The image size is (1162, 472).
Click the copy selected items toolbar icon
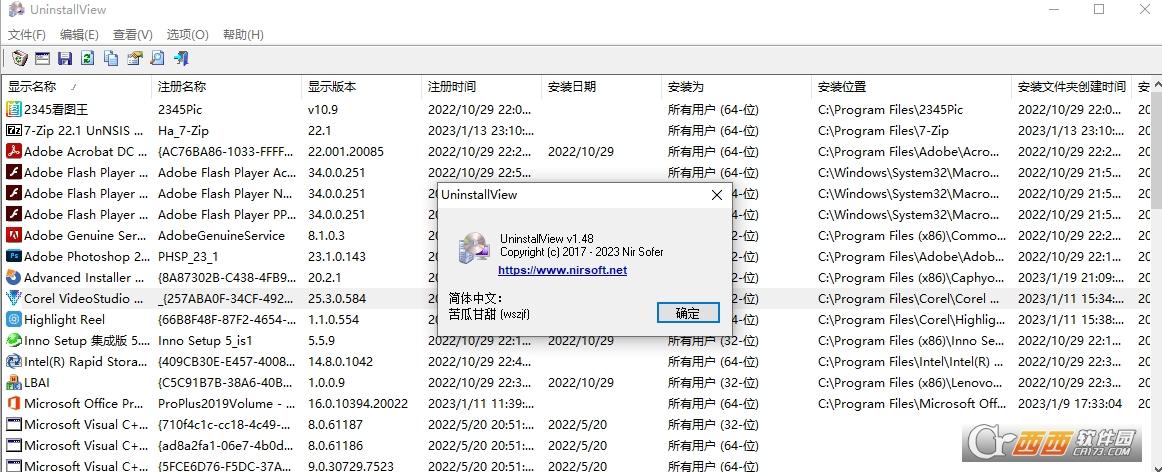tap(111, 59)
